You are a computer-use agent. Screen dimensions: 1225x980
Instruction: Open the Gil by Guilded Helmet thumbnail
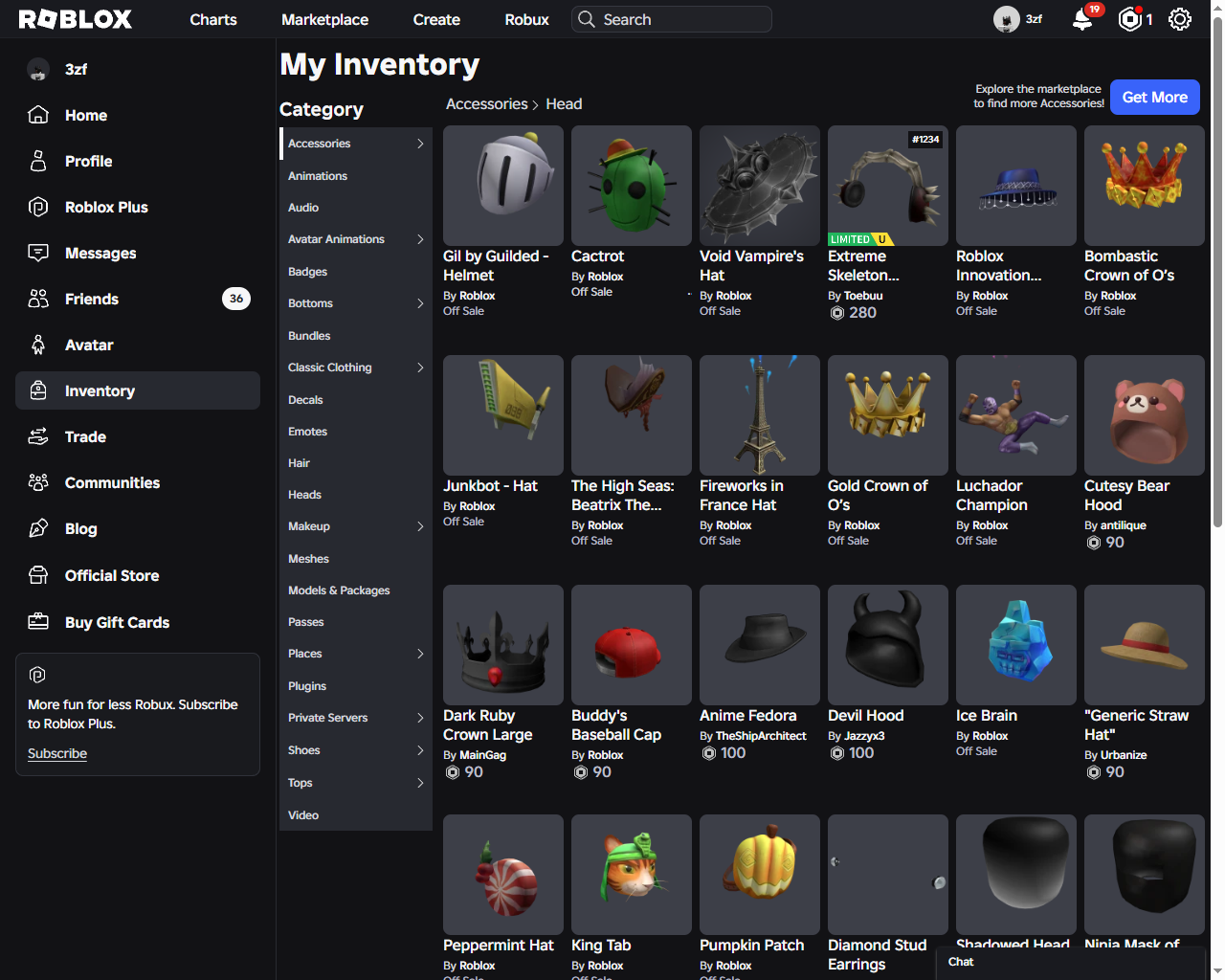(503, 186)
